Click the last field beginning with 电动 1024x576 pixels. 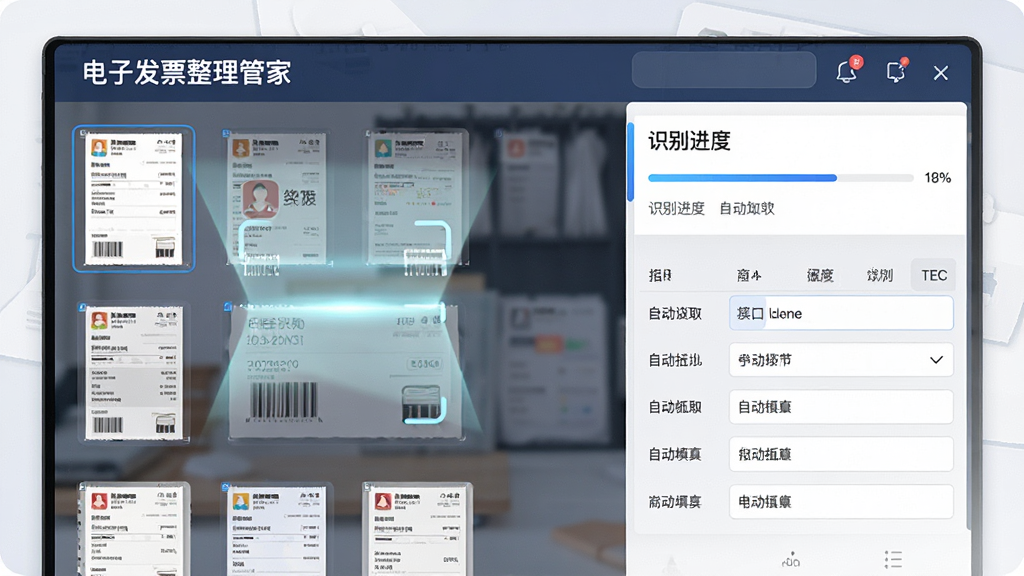coord(841,502)
